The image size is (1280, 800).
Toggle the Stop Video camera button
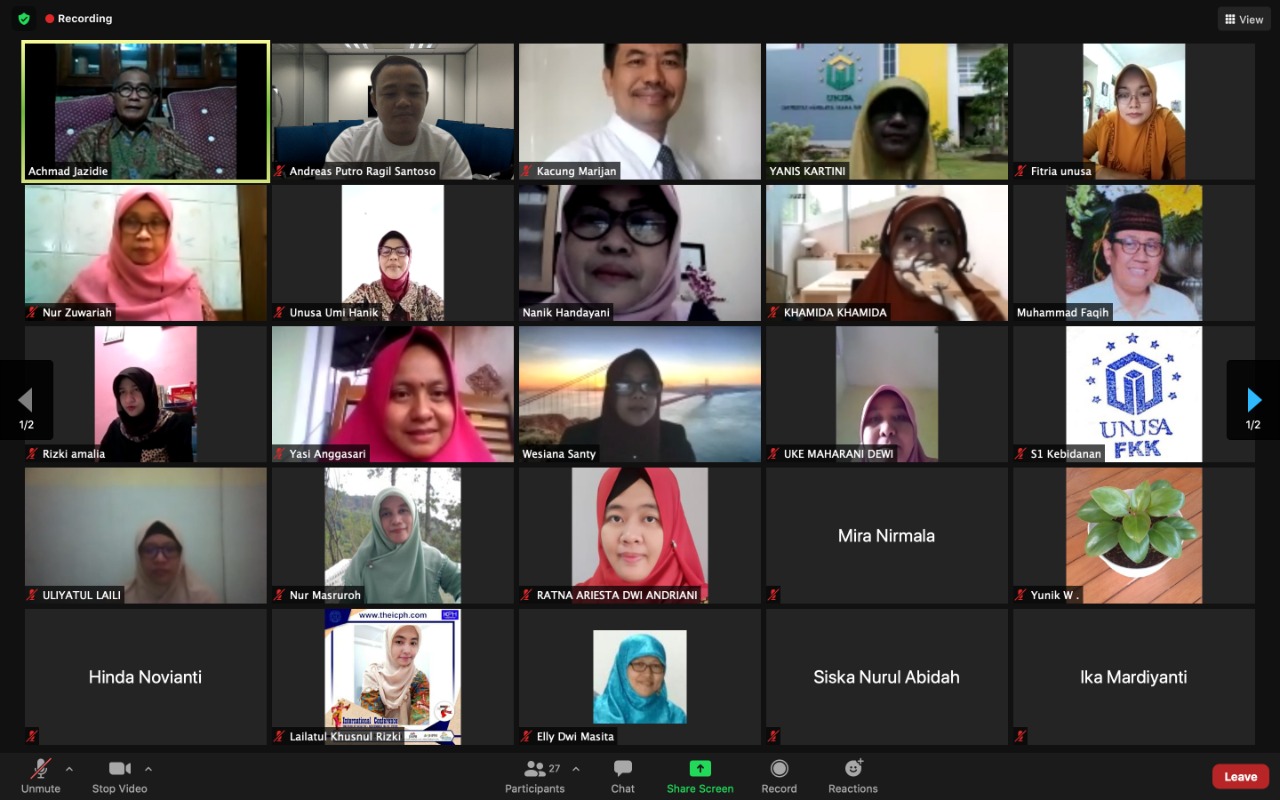tap(120, 774)
